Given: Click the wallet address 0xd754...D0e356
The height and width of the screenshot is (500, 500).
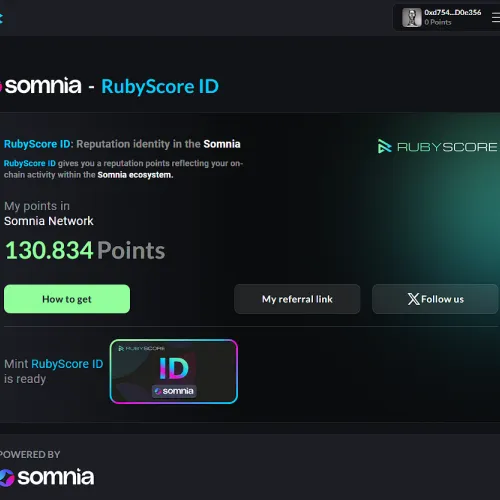Looking at the screenshot, I should [x=453, y=13].
